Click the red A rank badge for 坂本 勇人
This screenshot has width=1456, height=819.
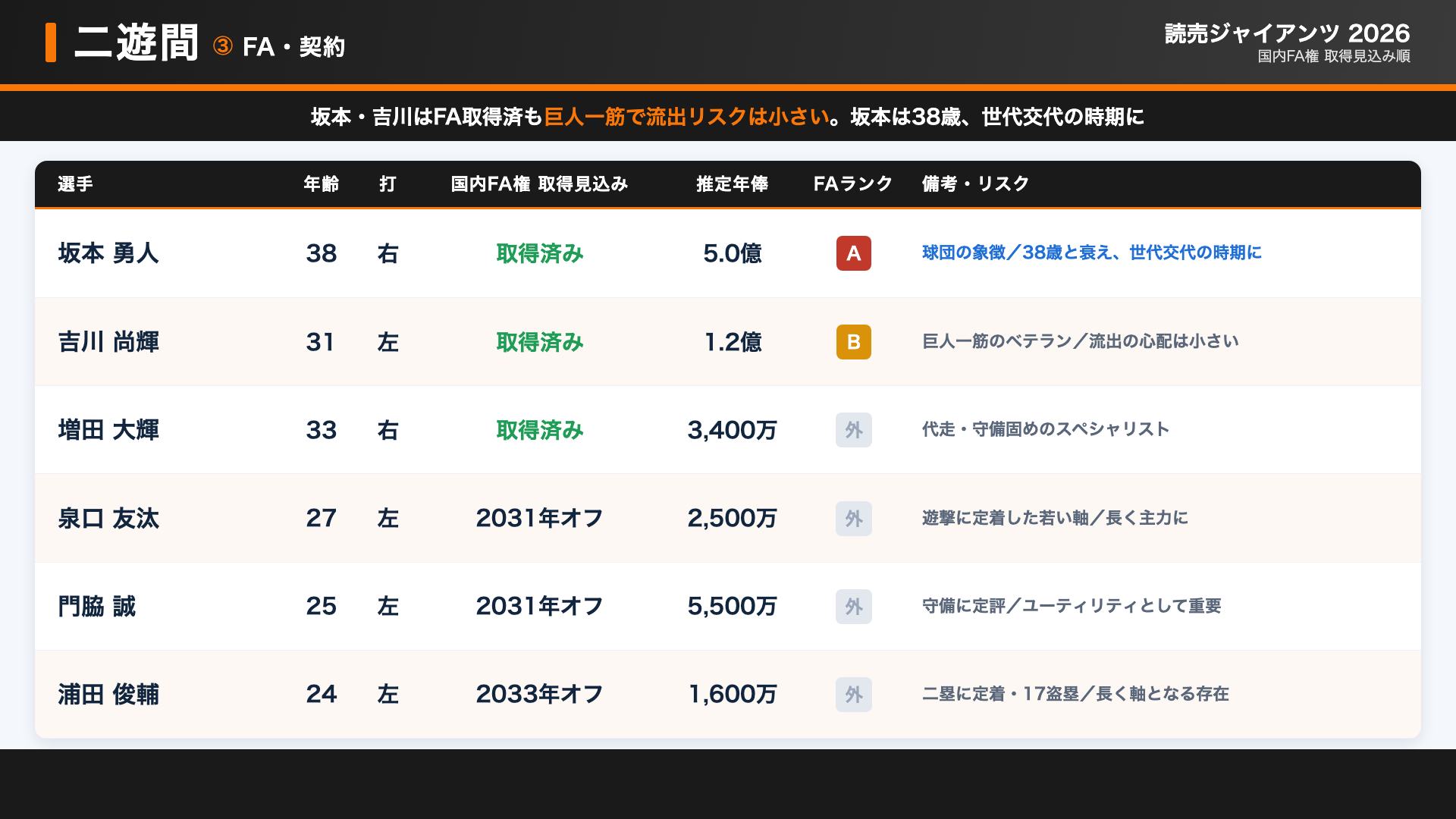pos(853,253)
